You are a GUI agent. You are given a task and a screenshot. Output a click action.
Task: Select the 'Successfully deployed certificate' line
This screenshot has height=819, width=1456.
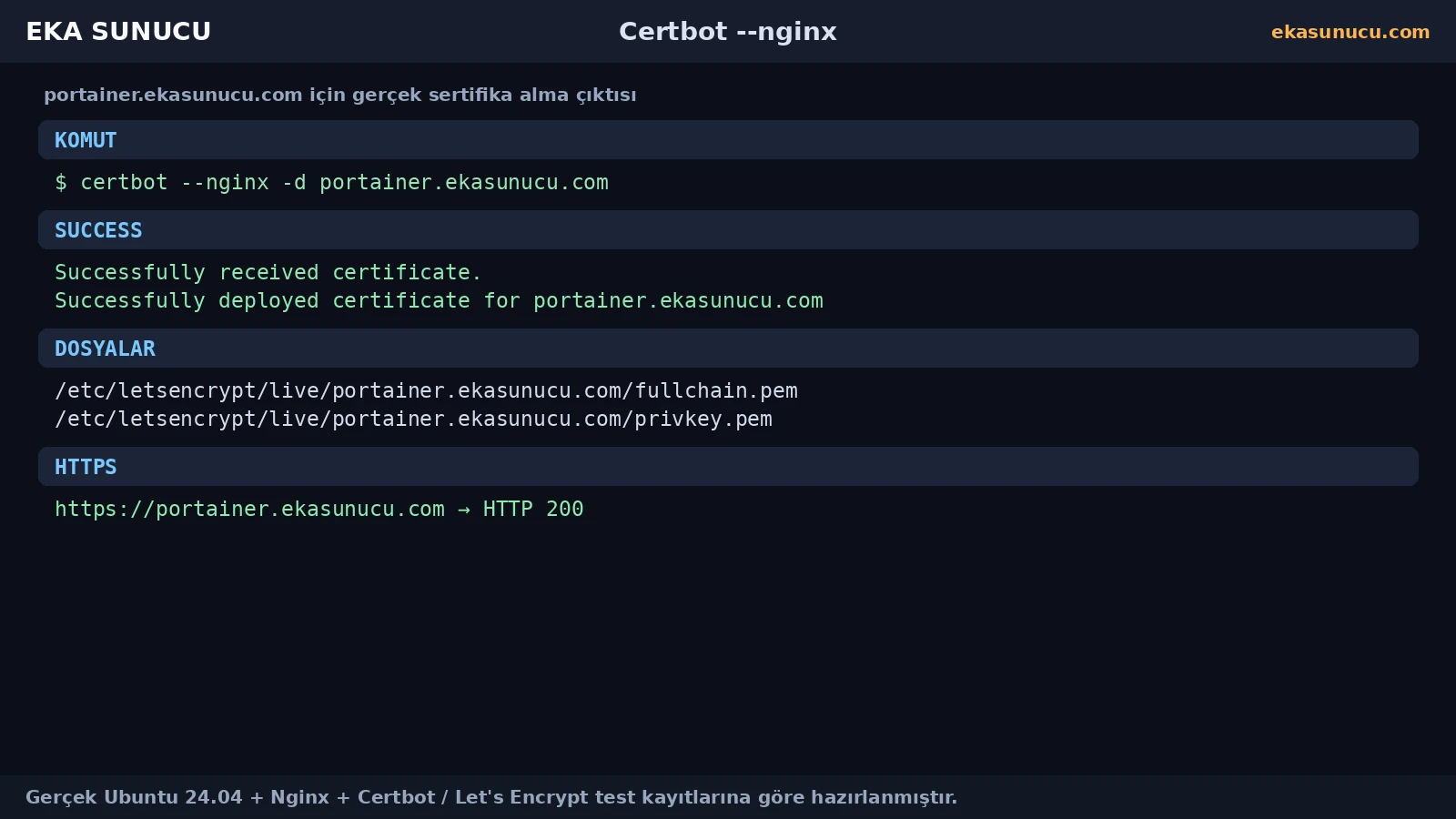pyautogui.click(x=439, y=301)
